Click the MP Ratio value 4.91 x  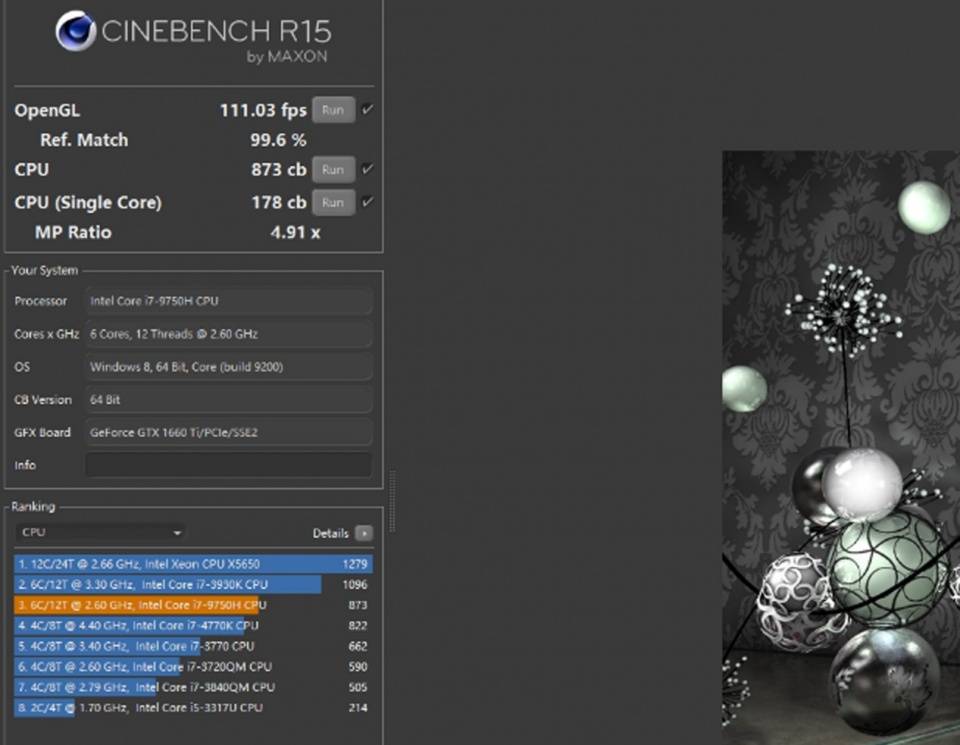click(295, 233)
